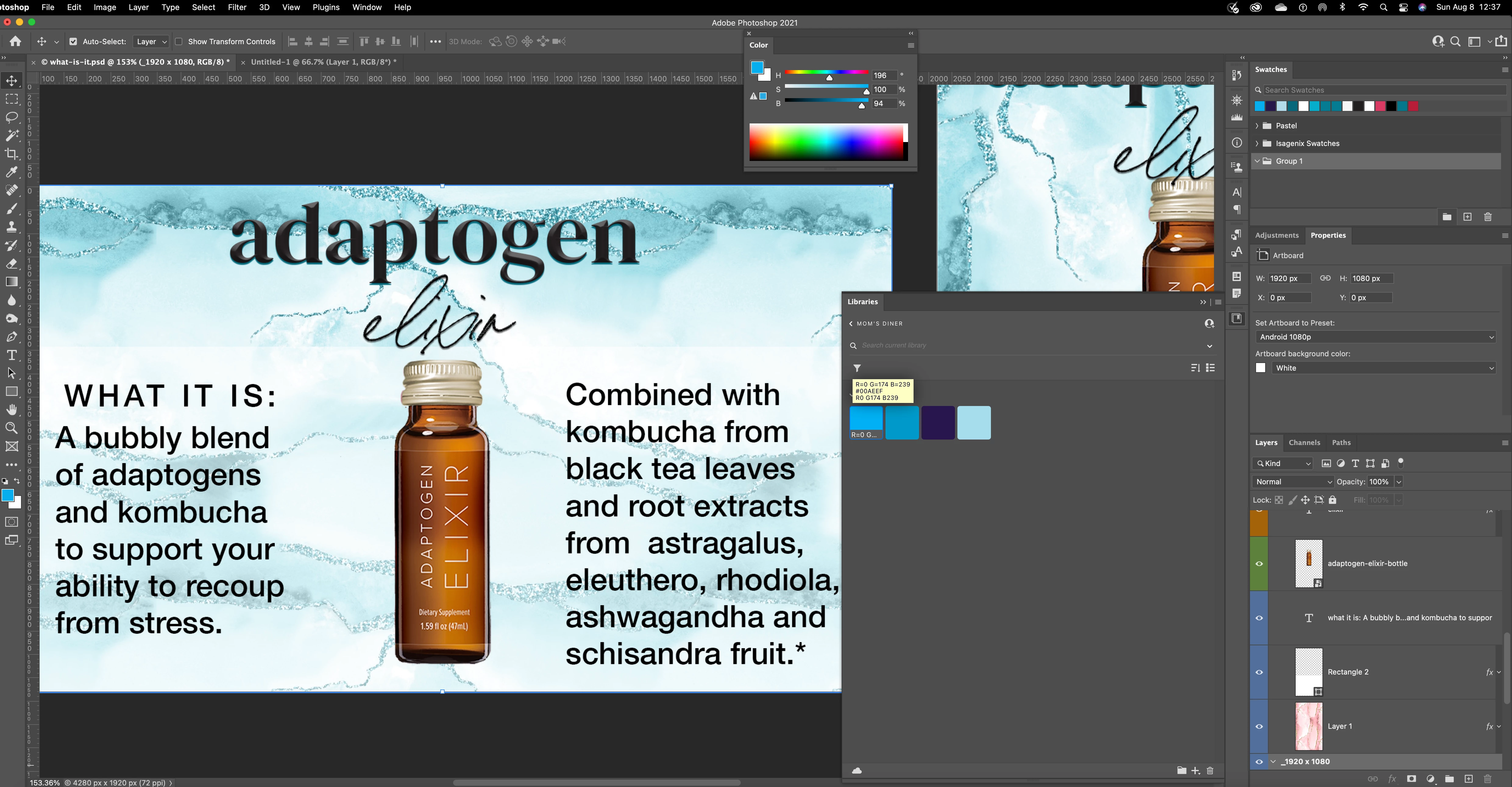The width and height of the screenshot is (1512, 787).
Task: Select the Crop tool
Action: (12, 154)
